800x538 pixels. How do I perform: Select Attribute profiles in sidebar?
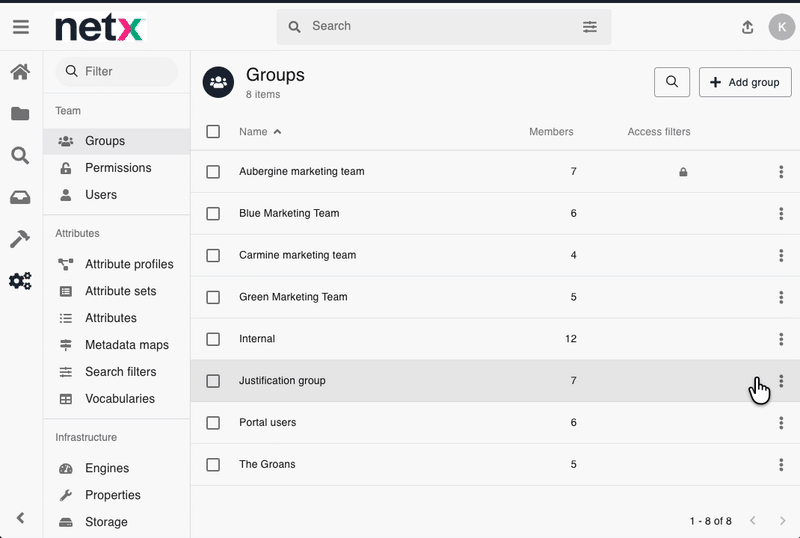129,264
